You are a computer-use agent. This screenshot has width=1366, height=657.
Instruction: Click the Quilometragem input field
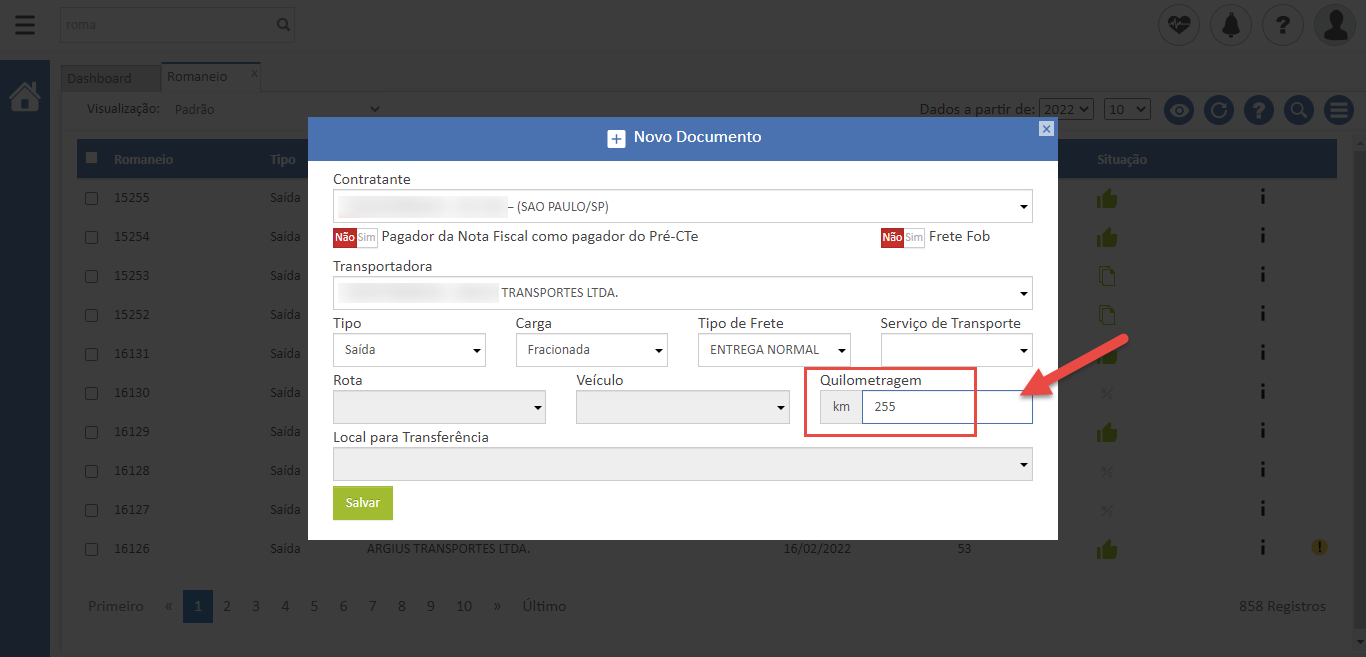coord(945,407)
